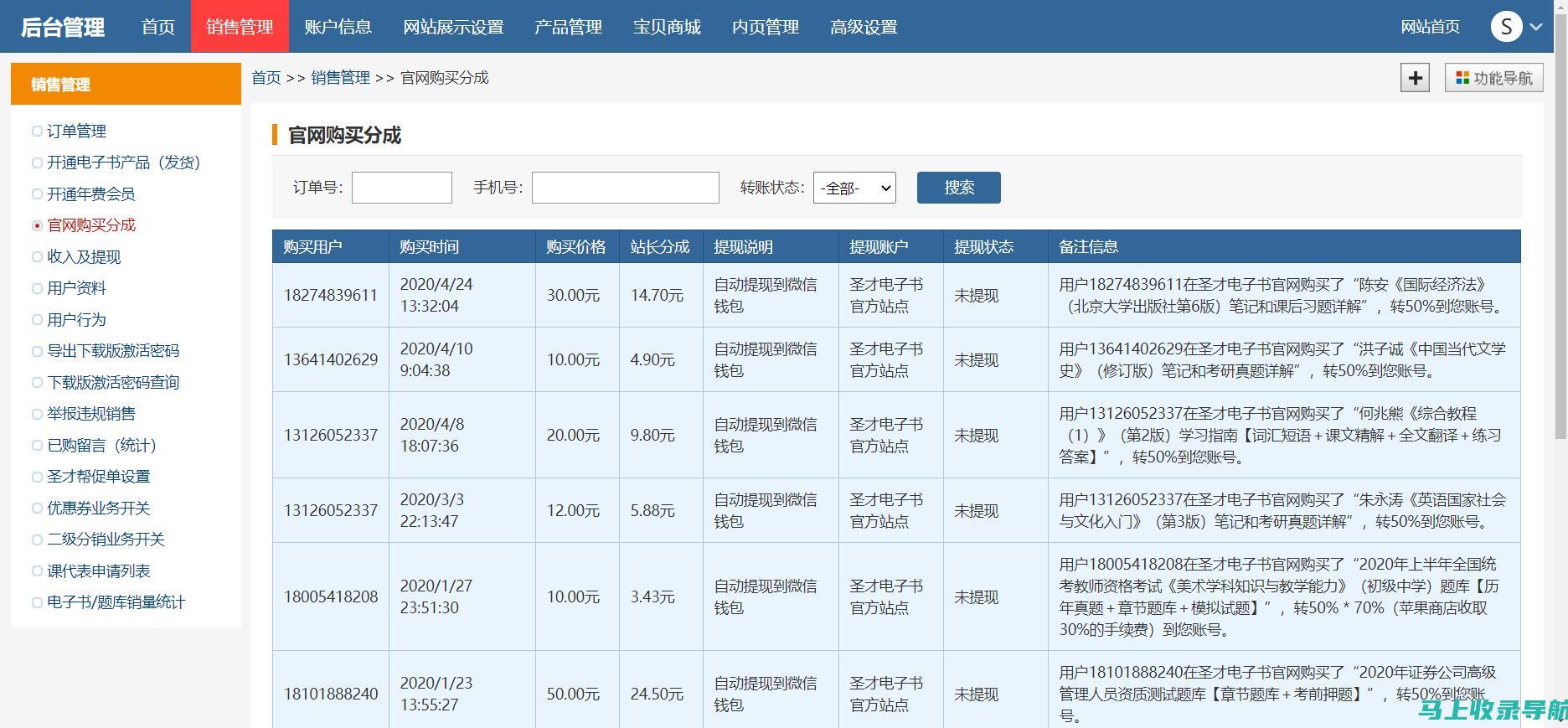Click user 18005418208 cell
This screenshot has width=1568, height=728.
coord(331,597)
